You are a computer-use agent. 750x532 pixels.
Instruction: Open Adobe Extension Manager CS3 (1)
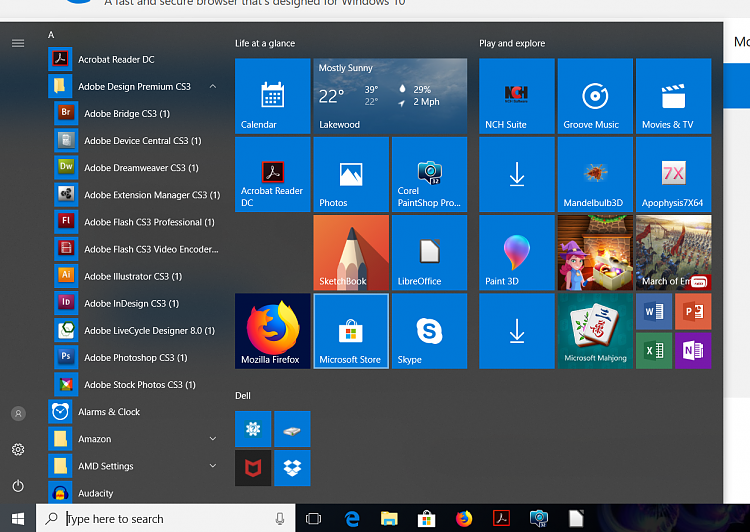137,195
